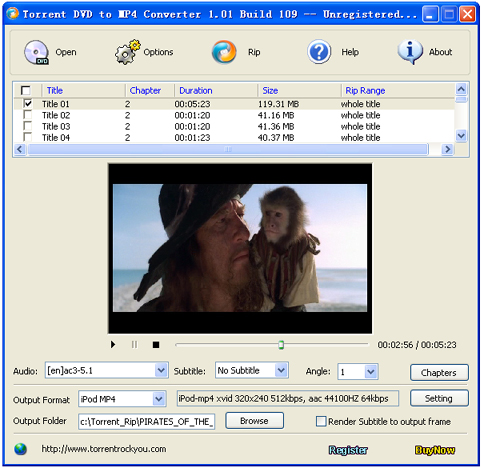Click the Rip label in toolbar
The image size is (482, 468).
[254, 52]
